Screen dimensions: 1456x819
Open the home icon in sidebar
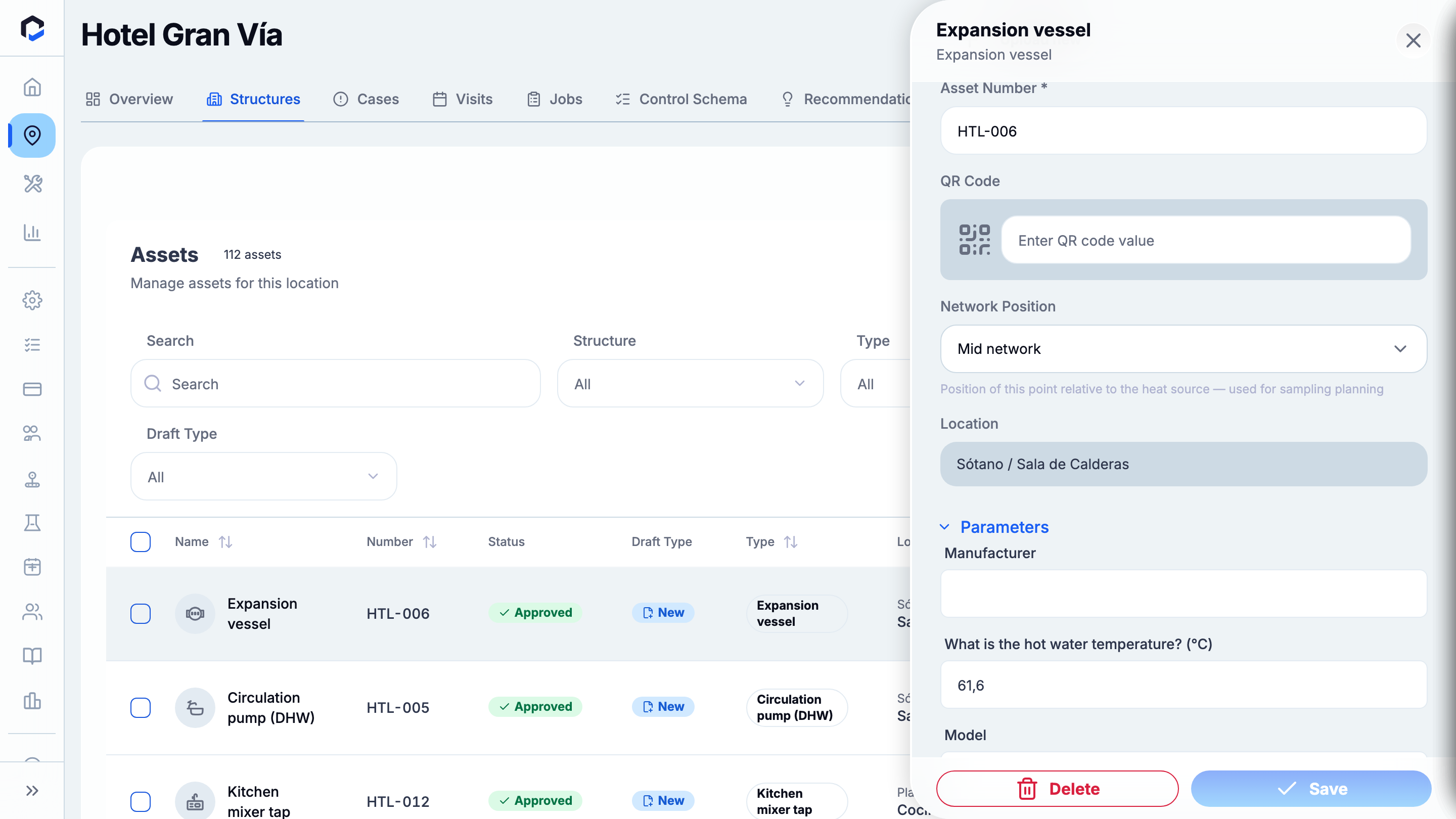click(x=32, y=87)
